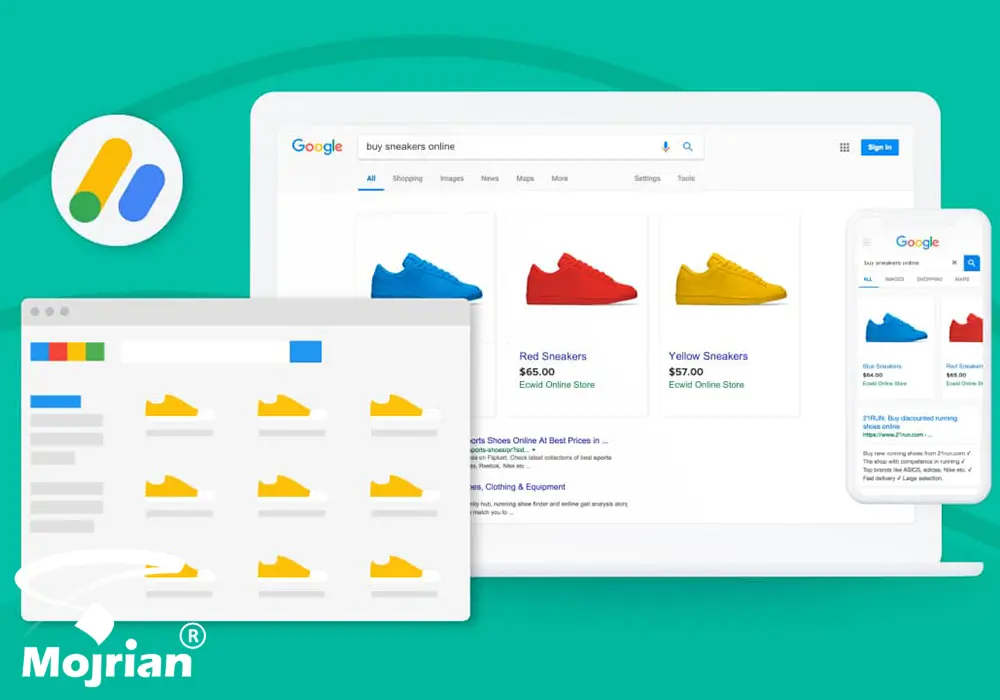Click the middle yellow shoe in top row
This screenshot has width=1000, height=700.
point(284,405)
